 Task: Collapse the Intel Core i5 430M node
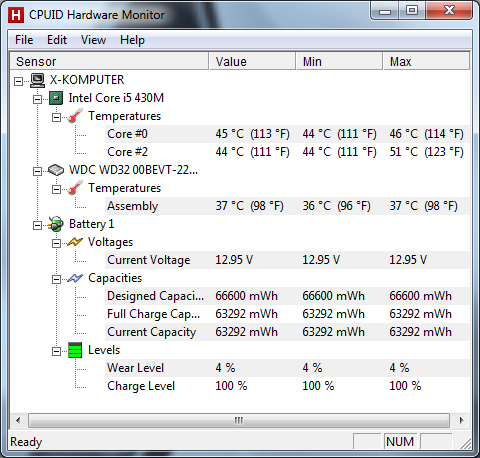pyautogui.click(x=37, y=99)
